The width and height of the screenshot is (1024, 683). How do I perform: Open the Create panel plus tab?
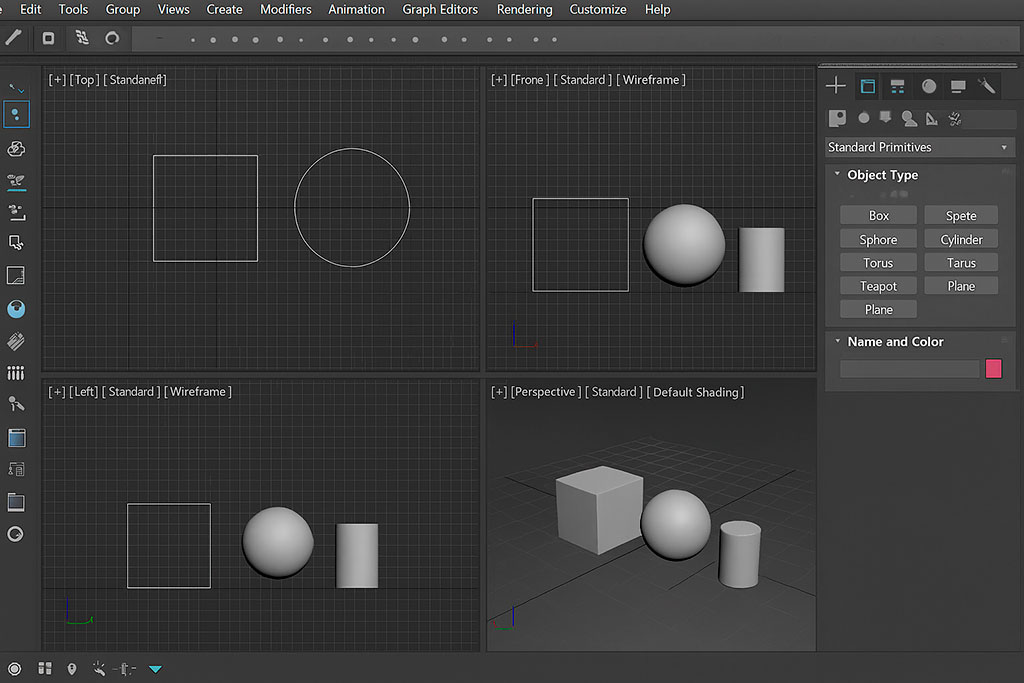(836, 86)
